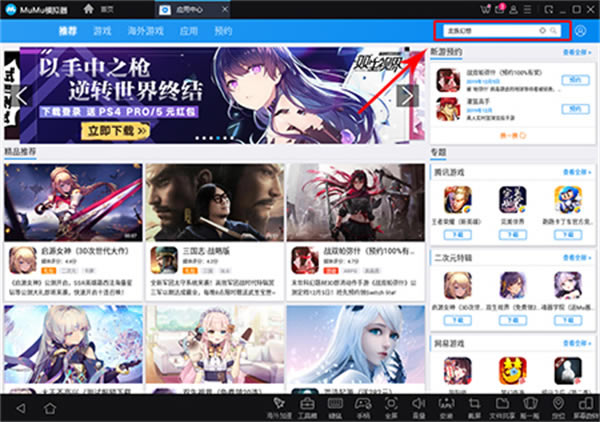Select the 预约 navigation tab

pyautogui.click(x=223, y=31)
